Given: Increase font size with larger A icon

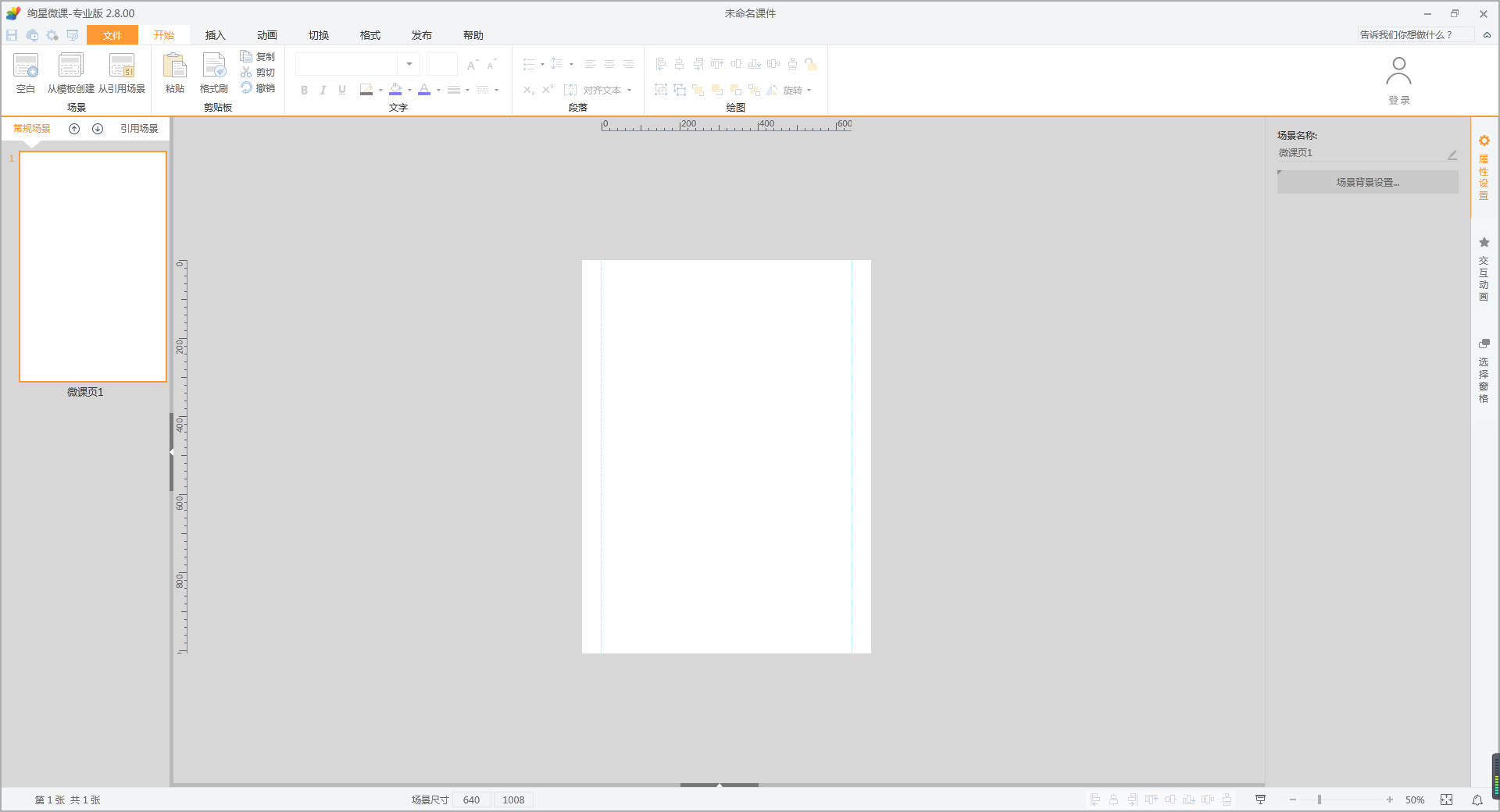Looking at the screenshot, I should pos(472,65).
